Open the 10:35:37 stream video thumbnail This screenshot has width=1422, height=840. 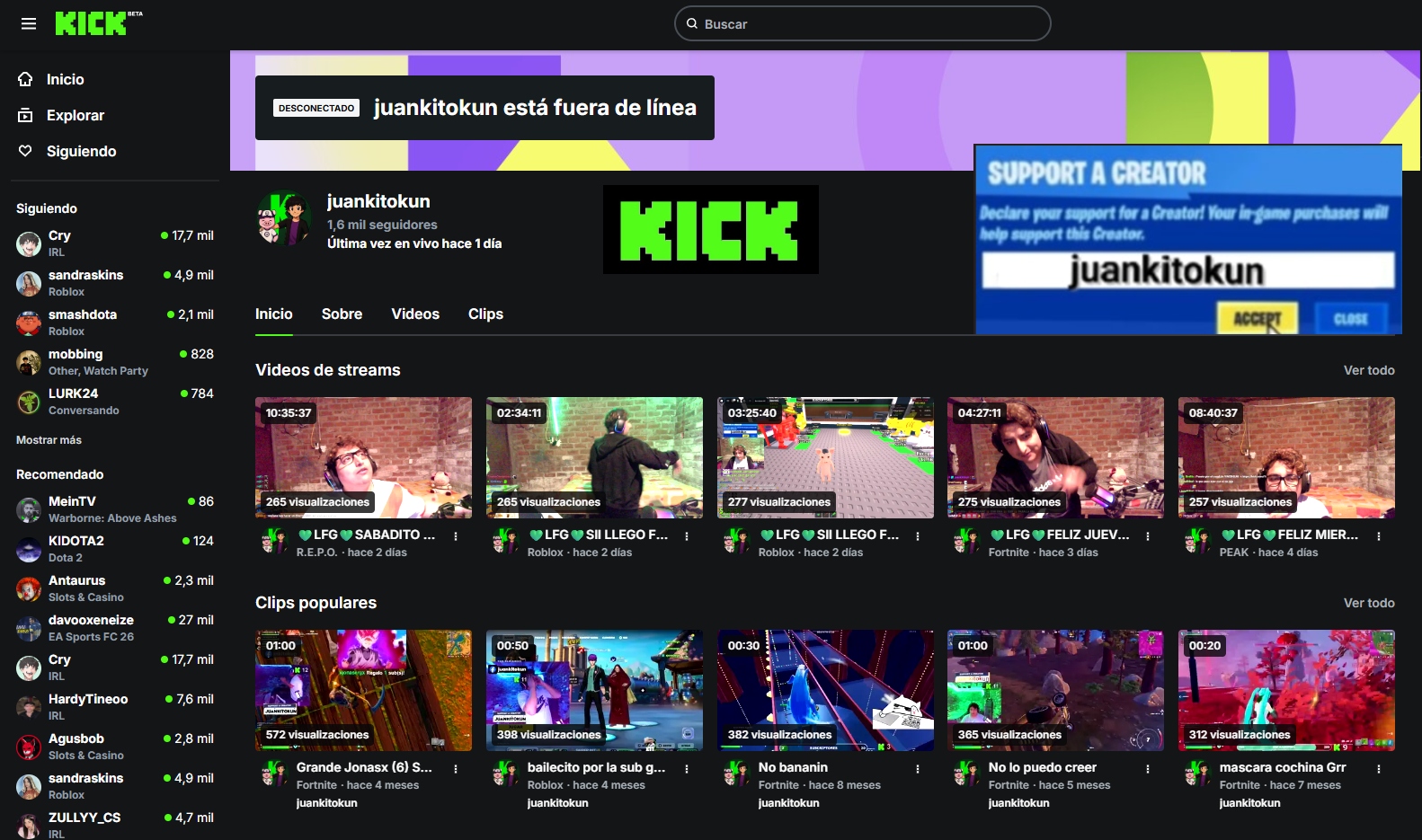coord(363,457)
